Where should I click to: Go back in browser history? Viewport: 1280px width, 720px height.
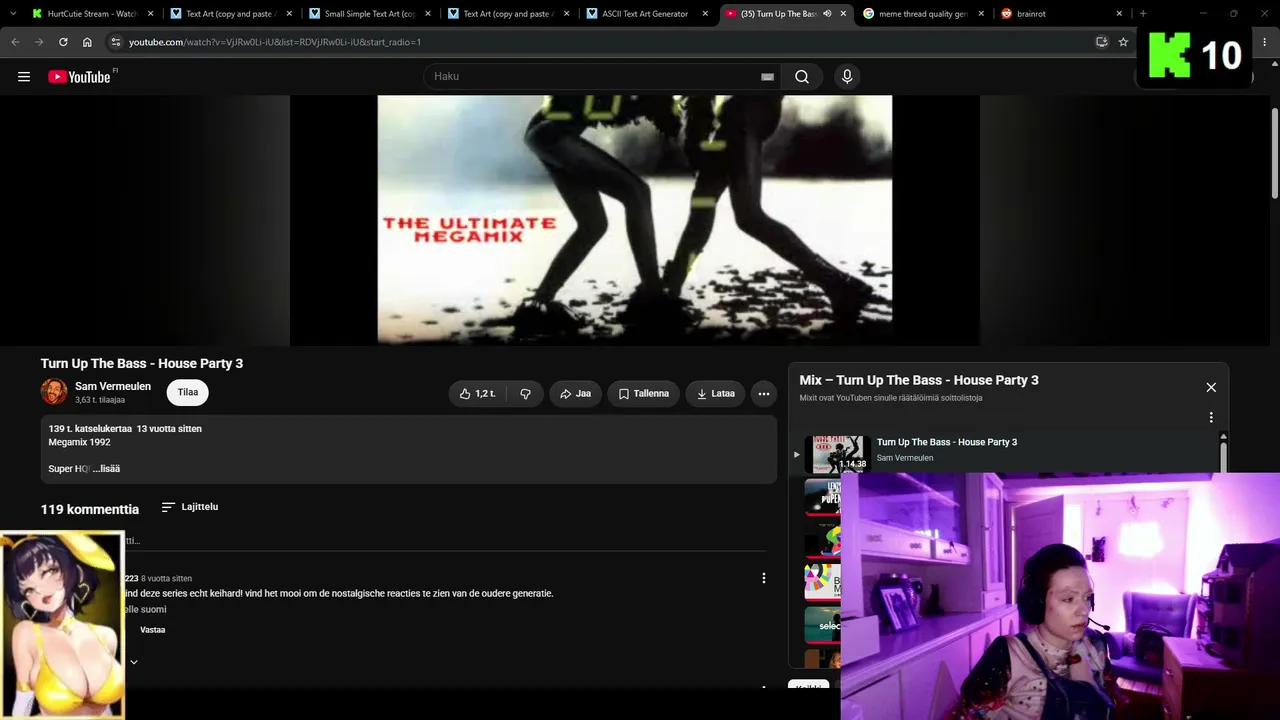[15, 42]
